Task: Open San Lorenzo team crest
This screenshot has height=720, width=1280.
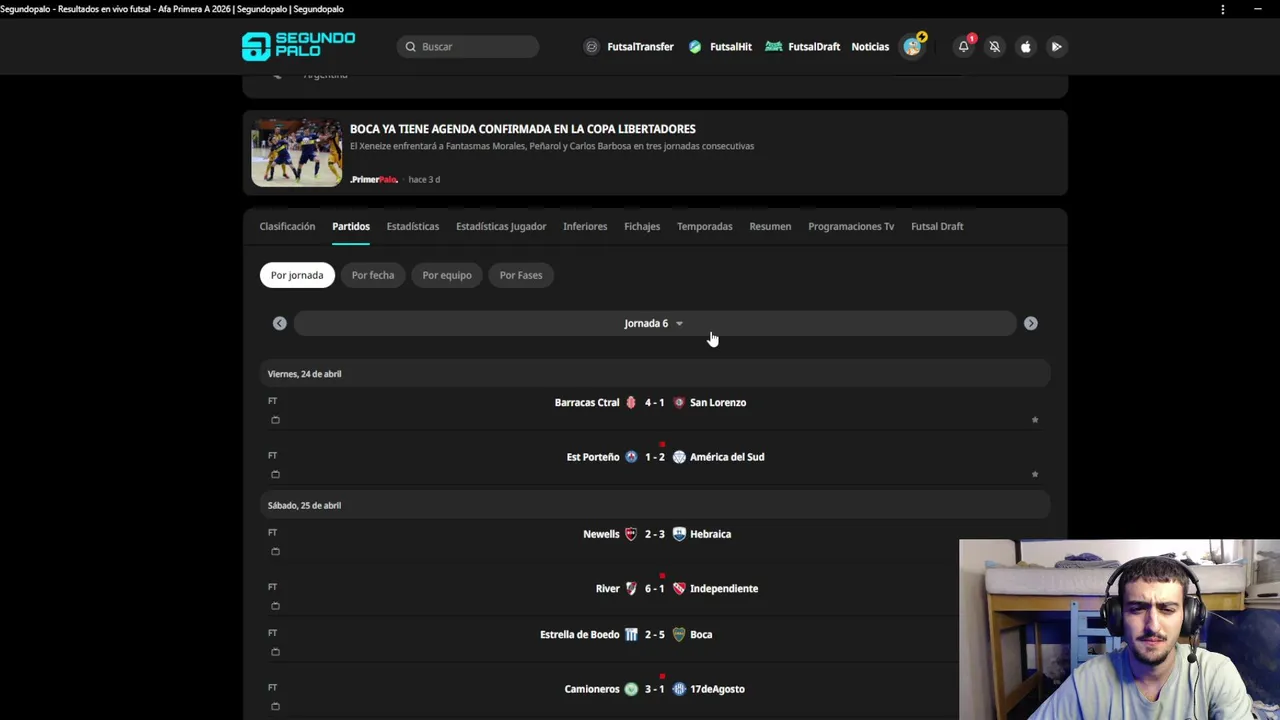Action: click(679, 403)
